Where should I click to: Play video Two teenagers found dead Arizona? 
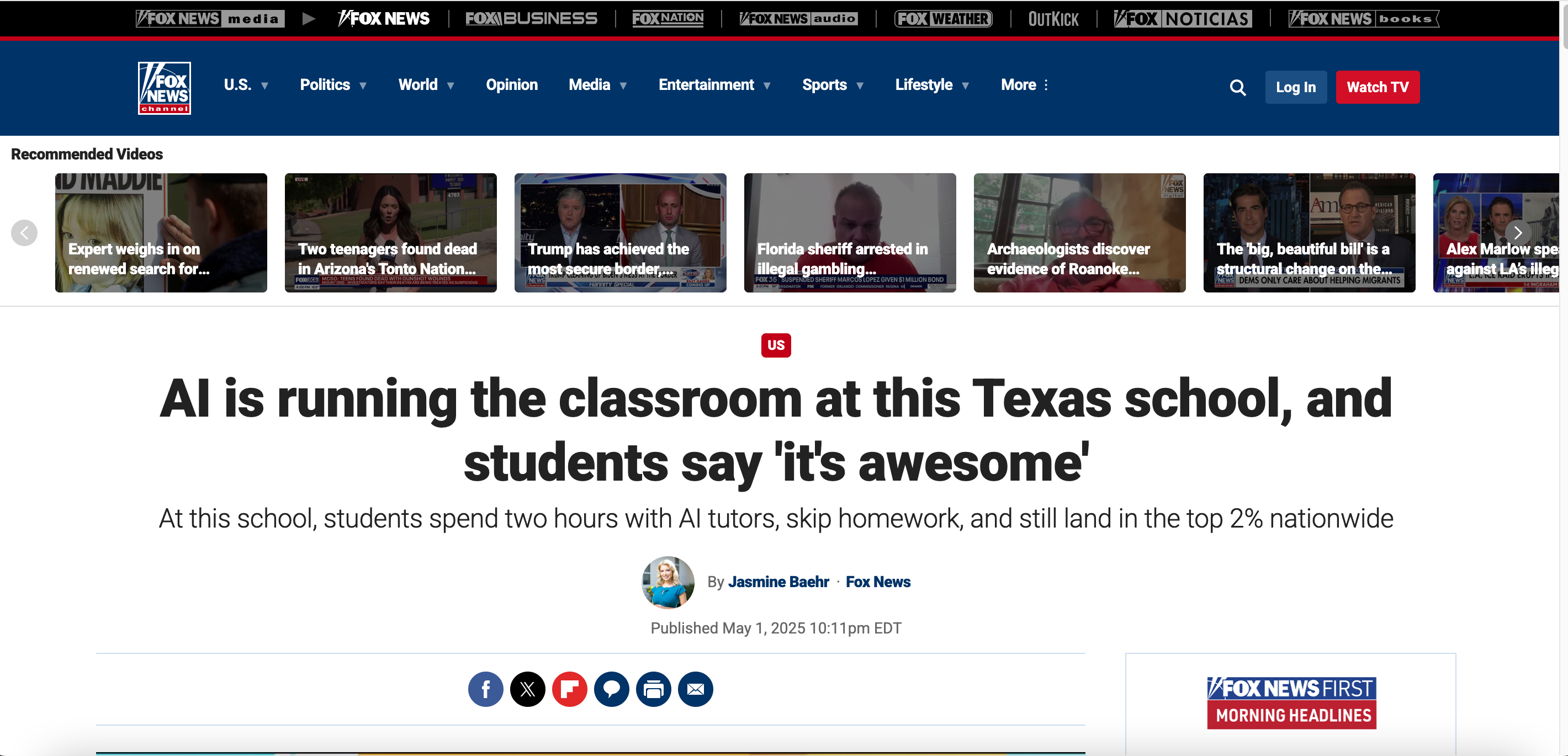[x=390, y=233]
